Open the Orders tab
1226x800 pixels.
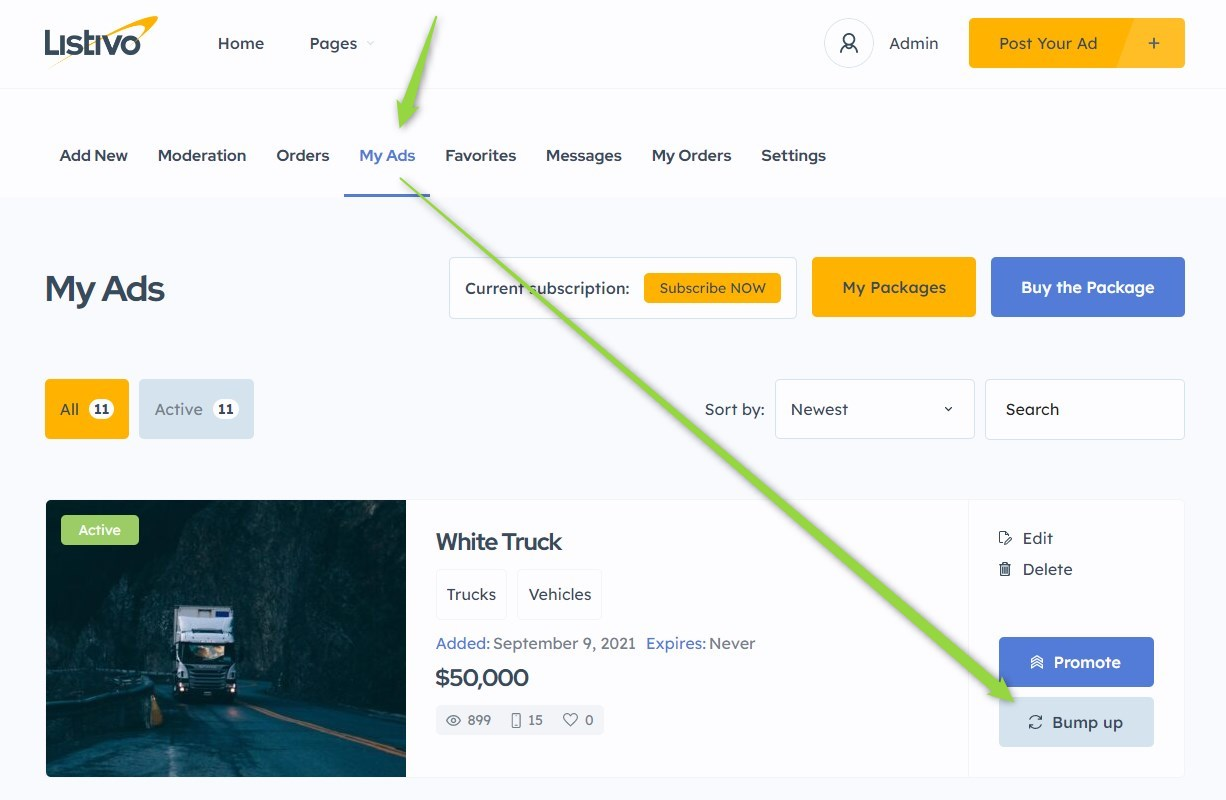coord(303,155)
